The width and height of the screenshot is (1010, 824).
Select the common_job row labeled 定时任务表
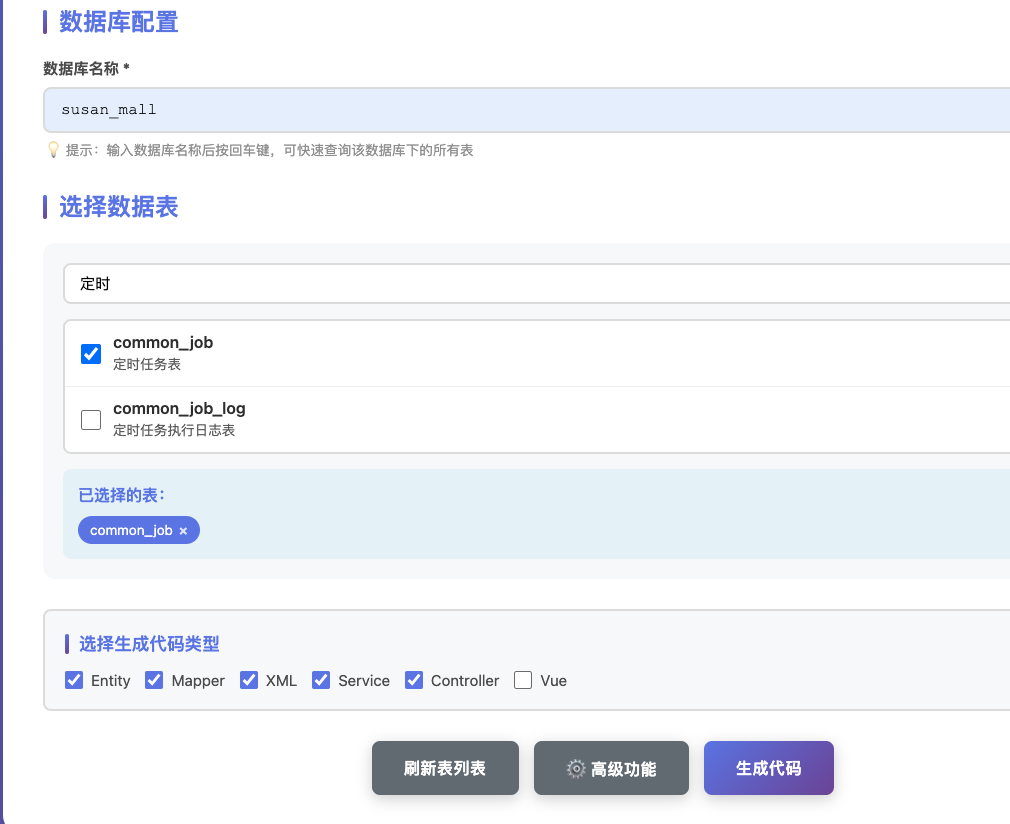click(x=163, y=354)
